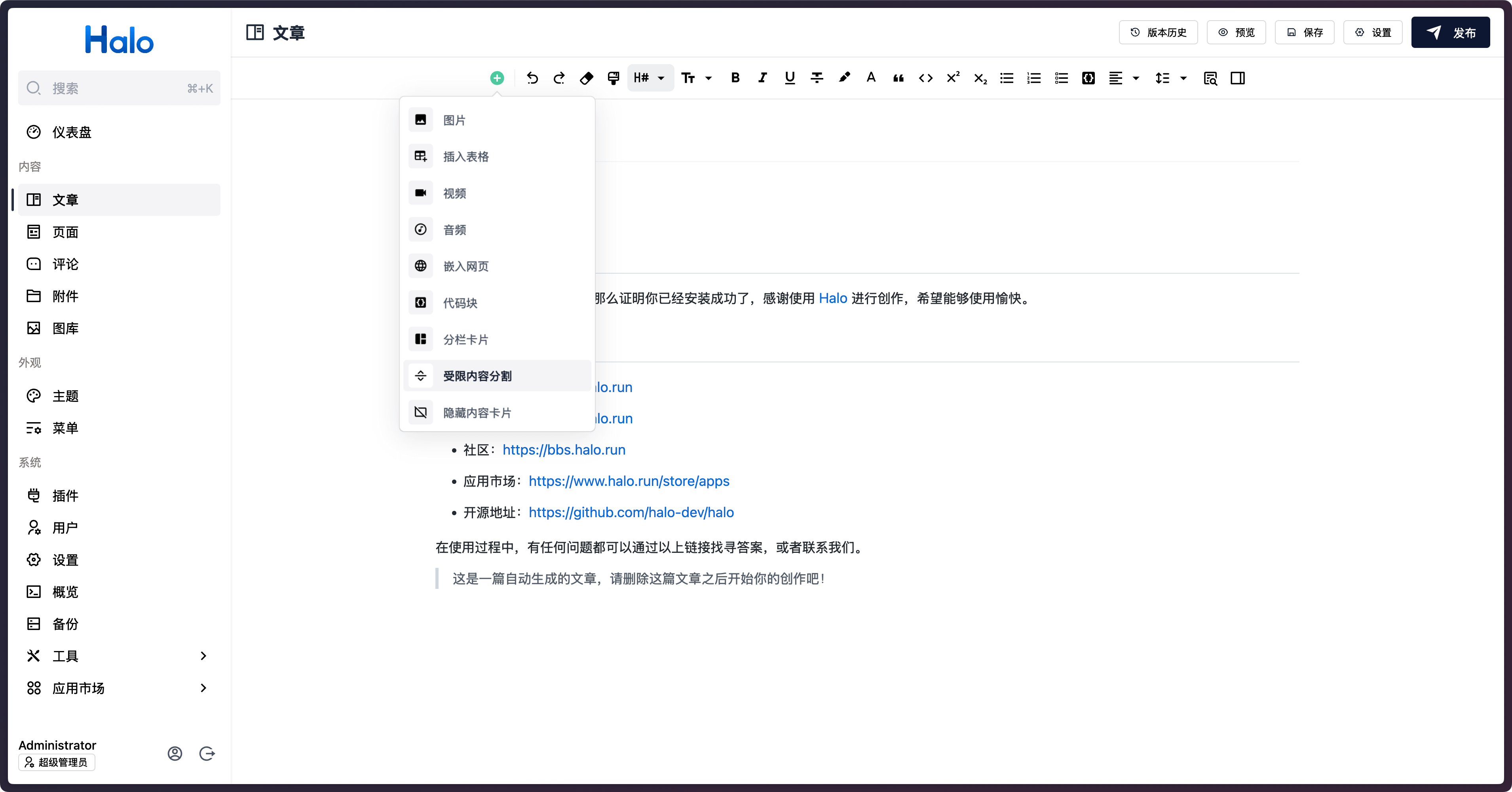Toggle the editor side panel
Viewport: 1512px width, 792px height.
[1237, 78]
